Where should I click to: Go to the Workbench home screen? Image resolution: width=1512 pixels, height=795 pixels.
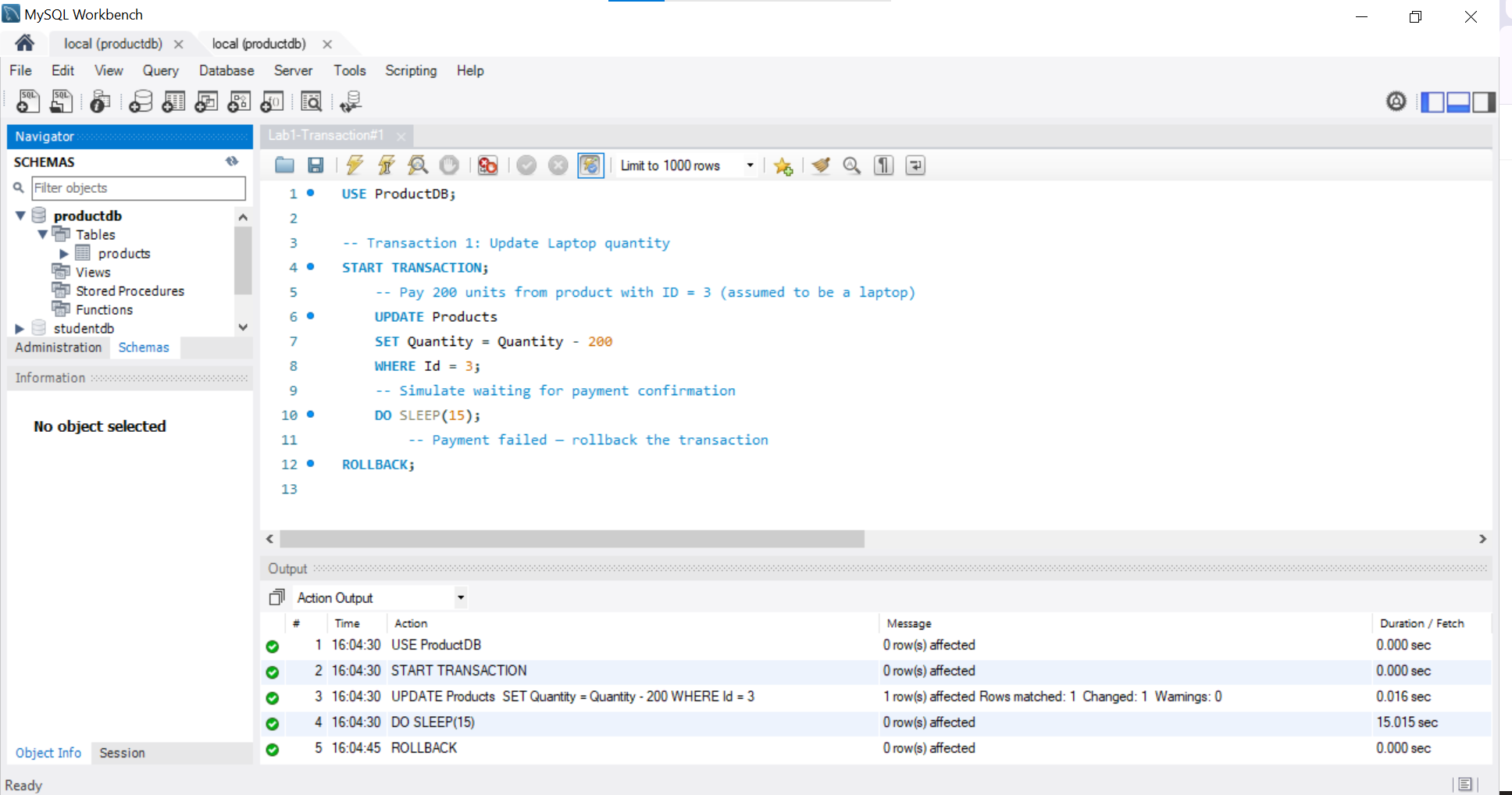(x=24, y=43)
